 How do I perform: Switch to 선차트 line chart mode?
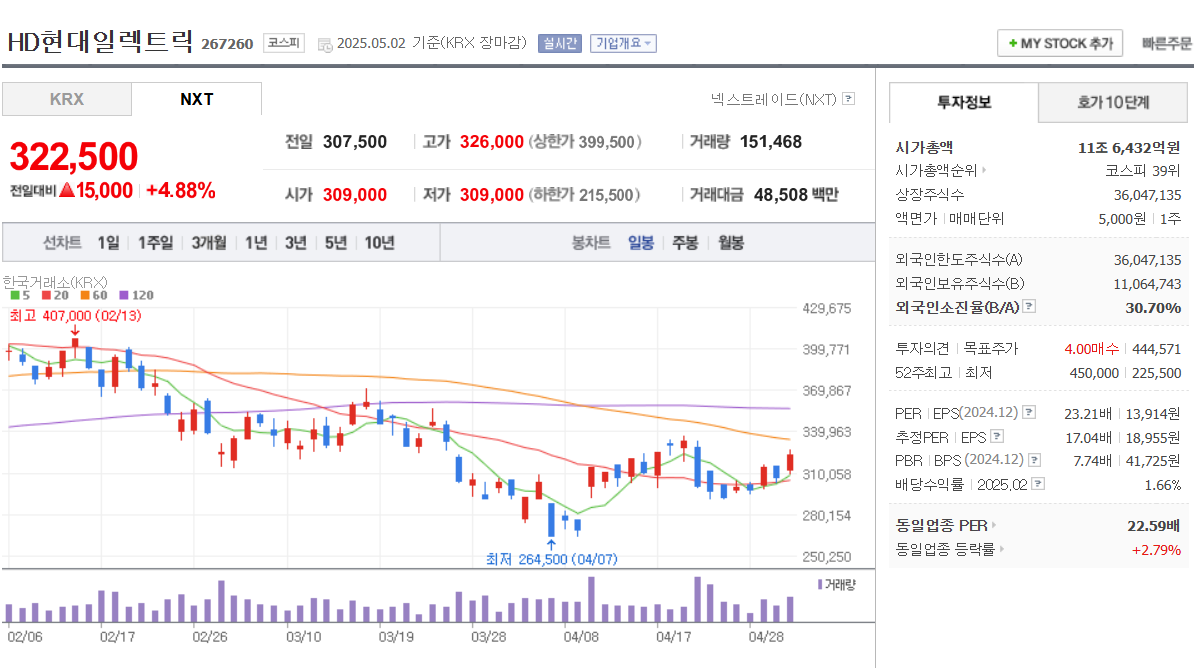(x=64, y=243)
